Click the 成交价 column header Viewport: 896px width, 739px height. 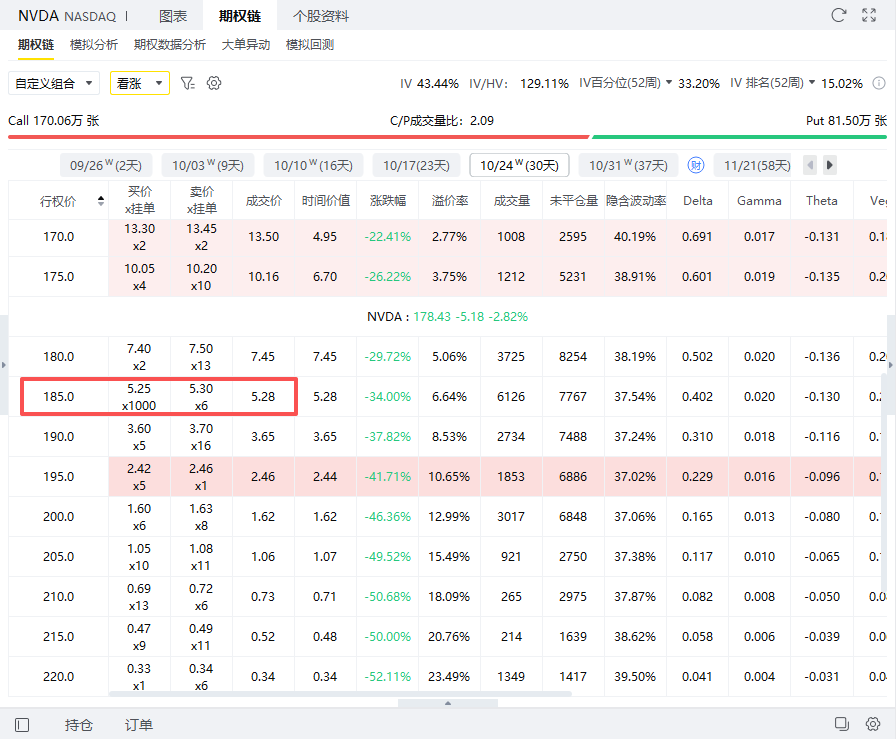(263, 201)
